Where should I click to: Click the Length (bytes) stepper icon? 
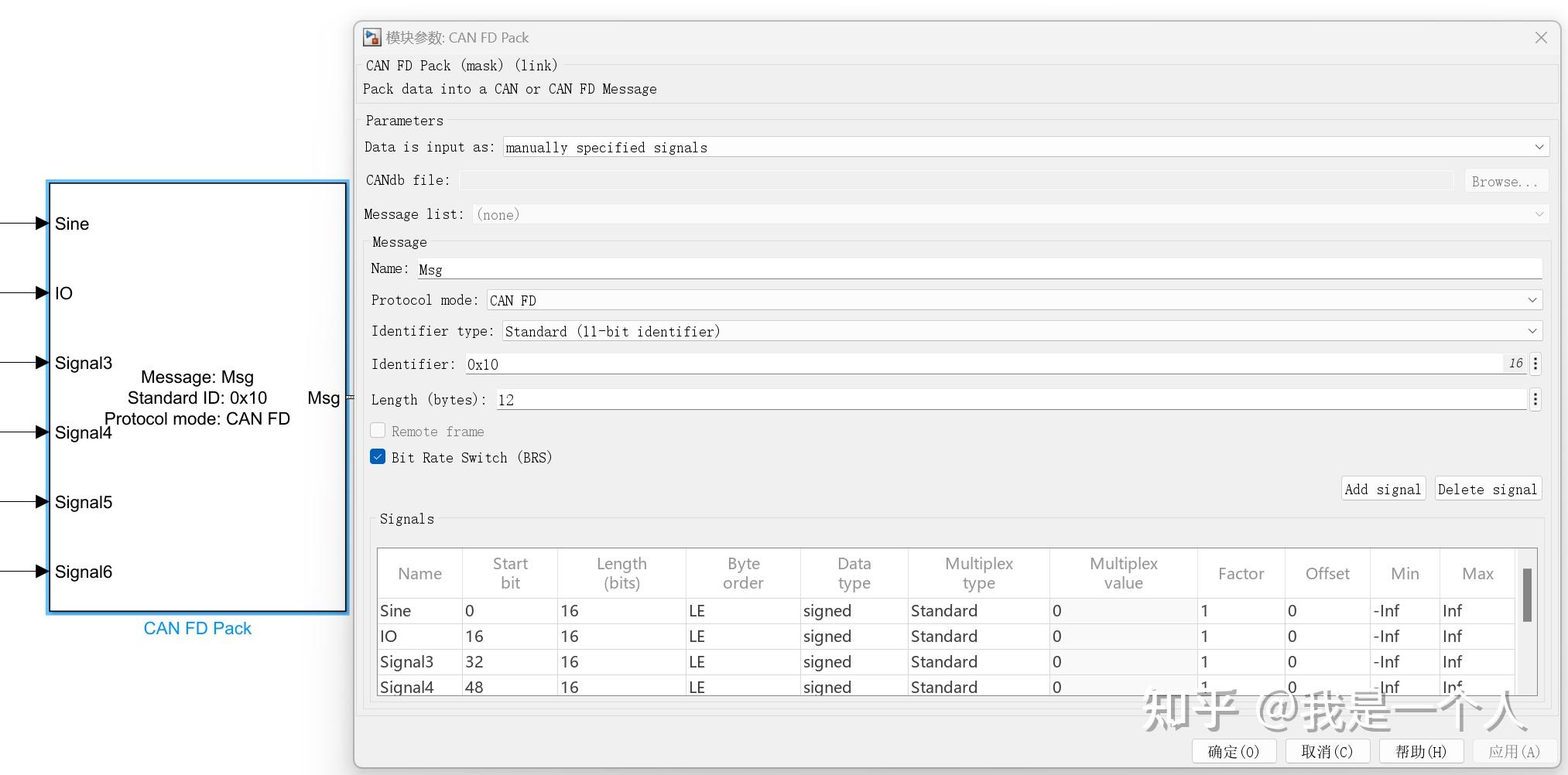point(1535,398)
